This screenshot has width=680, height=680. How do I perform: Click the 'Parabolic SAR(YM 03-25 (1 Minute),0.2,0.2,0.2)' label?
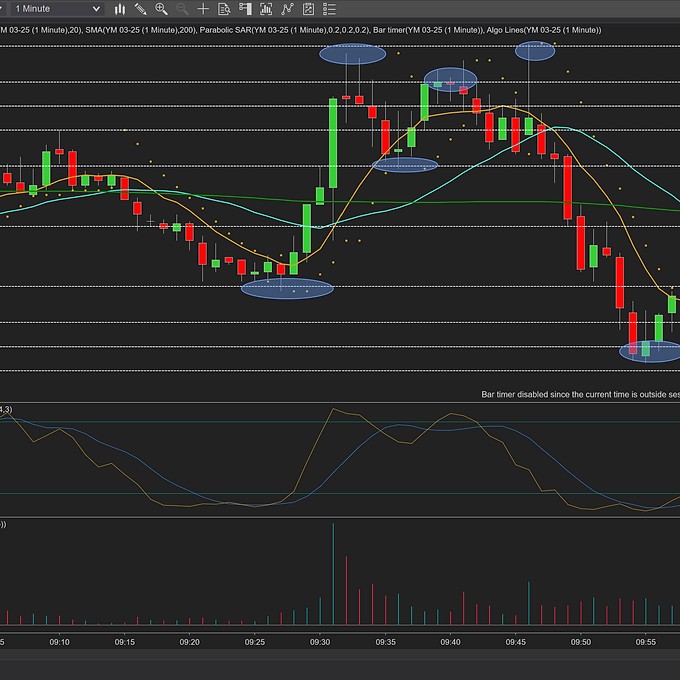(284, 30)
